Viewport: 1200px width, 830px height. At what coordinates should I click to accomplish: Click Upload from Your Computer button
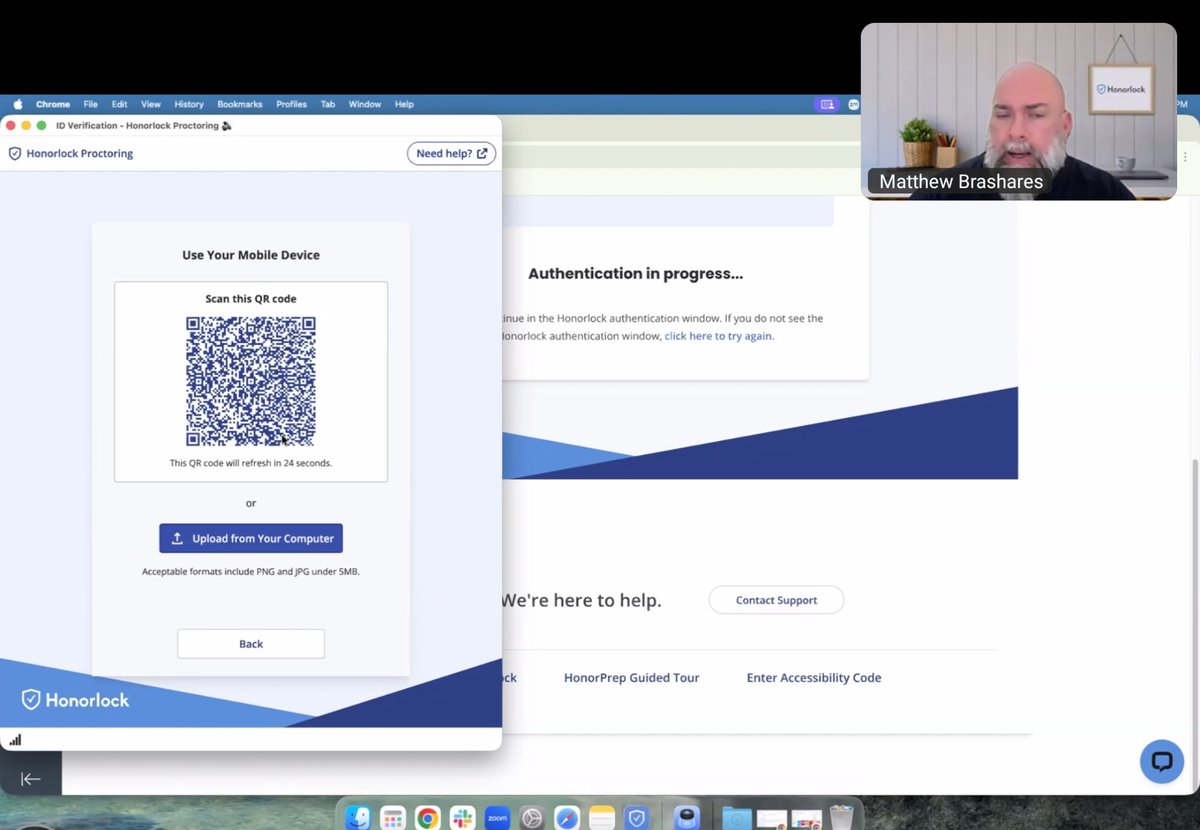(251, 538)
